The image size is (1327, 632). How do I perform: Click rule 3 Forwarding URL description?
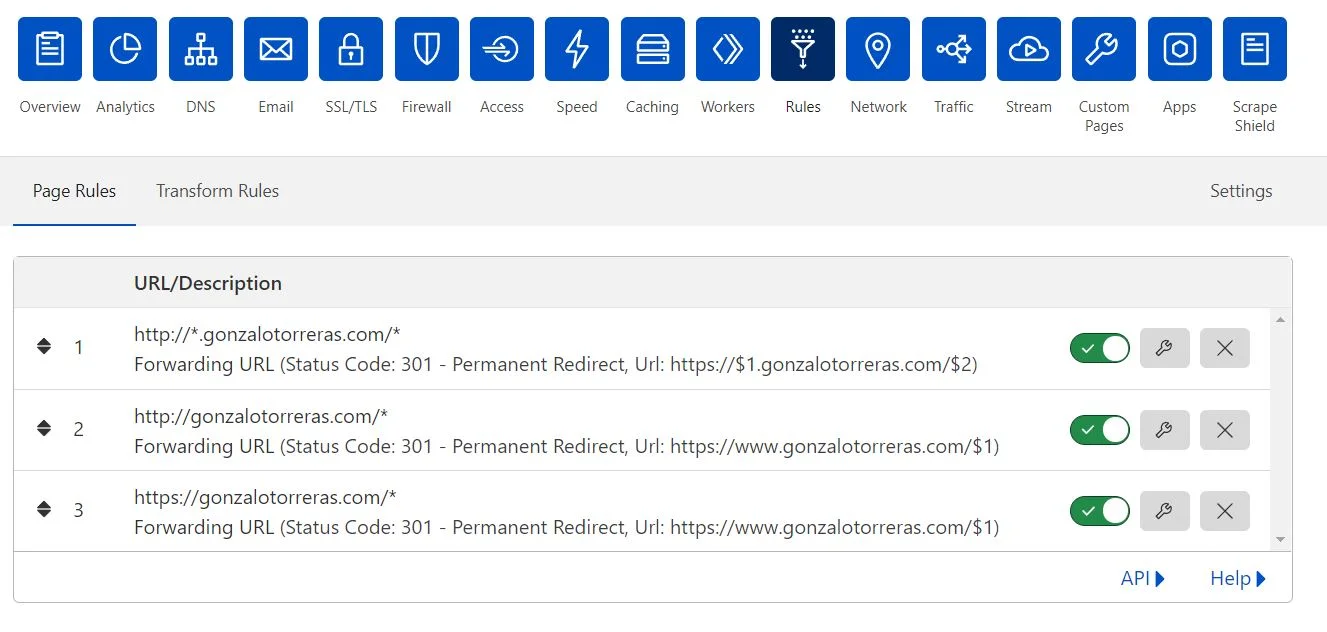[567, 527]
